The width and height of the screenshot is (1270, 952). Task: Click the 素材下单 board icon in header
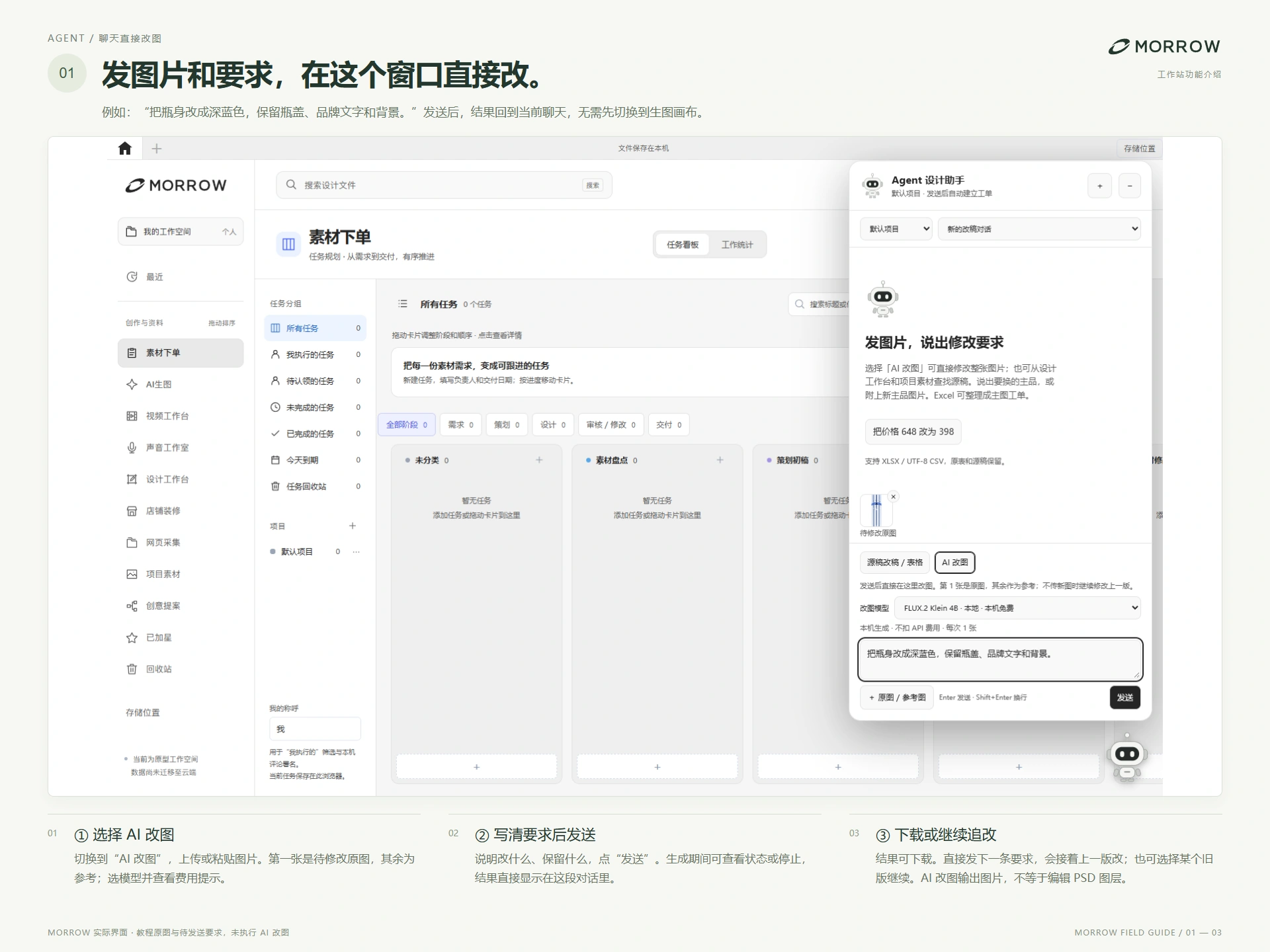click(288, 245)
